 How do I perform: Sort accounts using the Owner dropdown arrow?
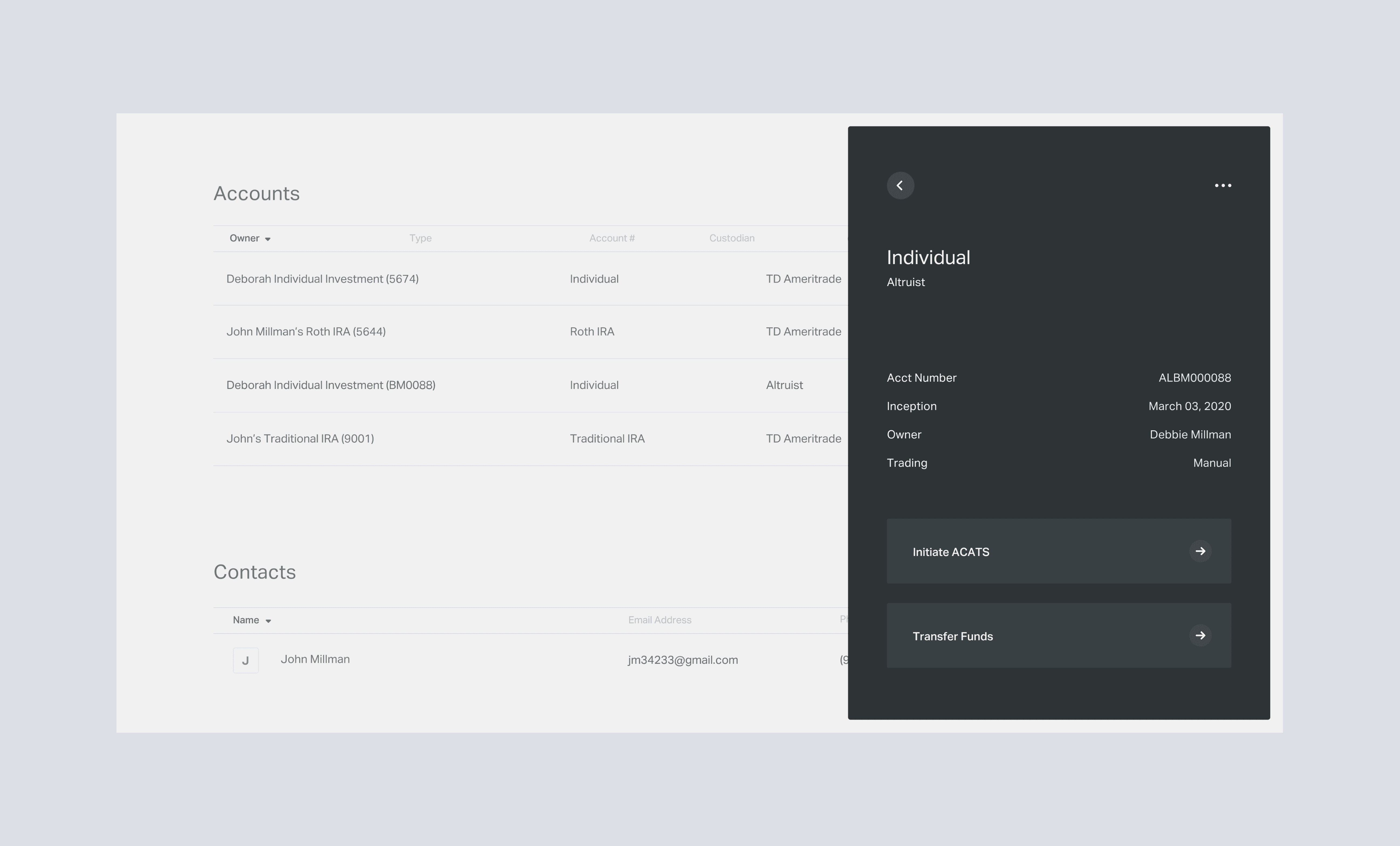click(267, 239)
